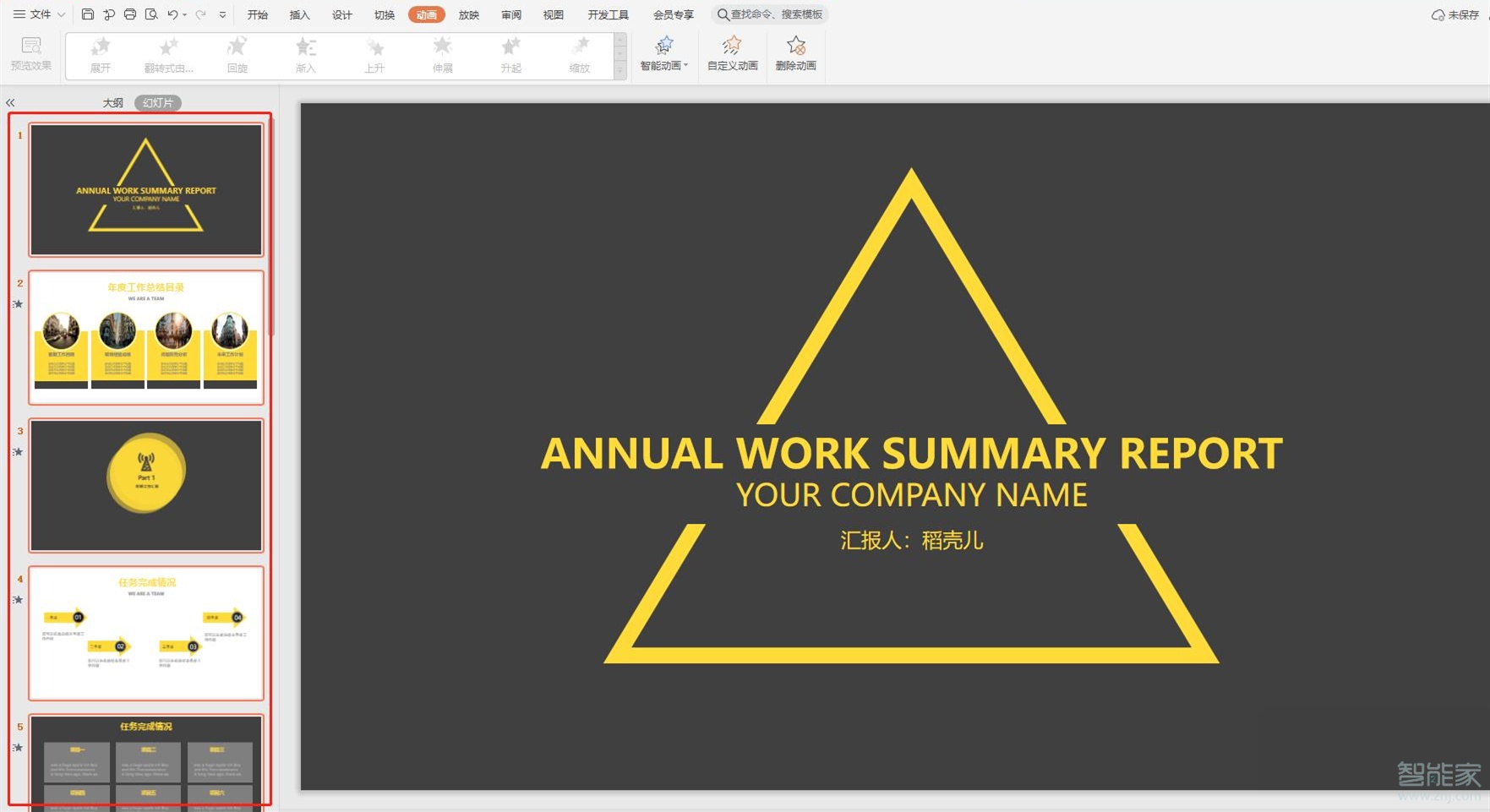
Task: Expand the dropdown arrow next to 文件
Action: coord(61,15)
